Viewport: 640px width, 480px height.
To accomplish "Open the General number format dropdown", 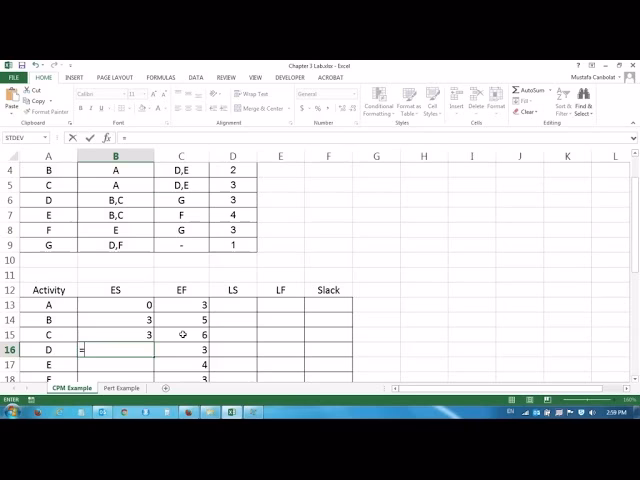I will coord(354,94).
